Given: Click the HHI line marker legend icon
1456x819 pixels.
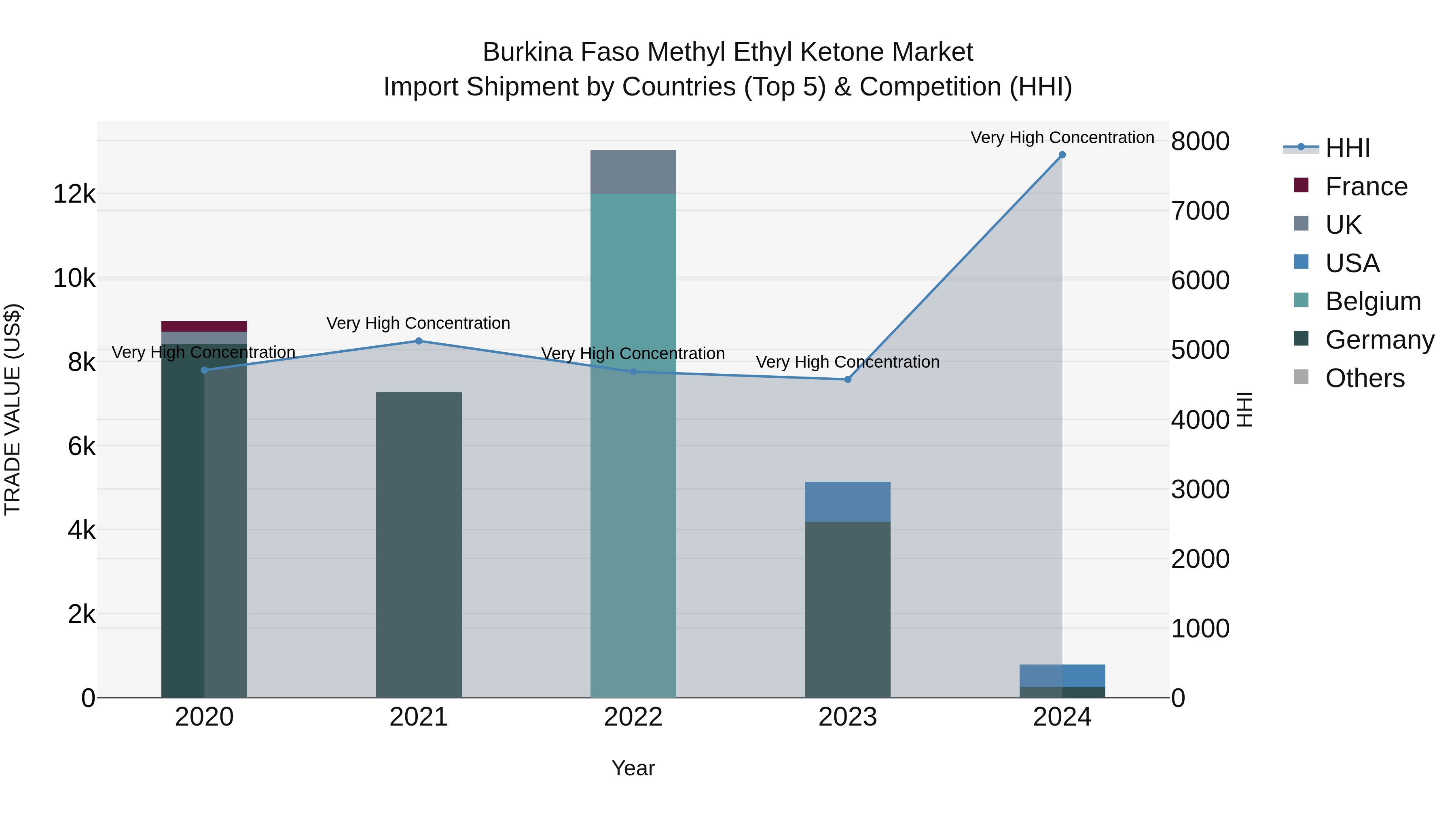Looking at the screenshot, I should pos(1301,148).
